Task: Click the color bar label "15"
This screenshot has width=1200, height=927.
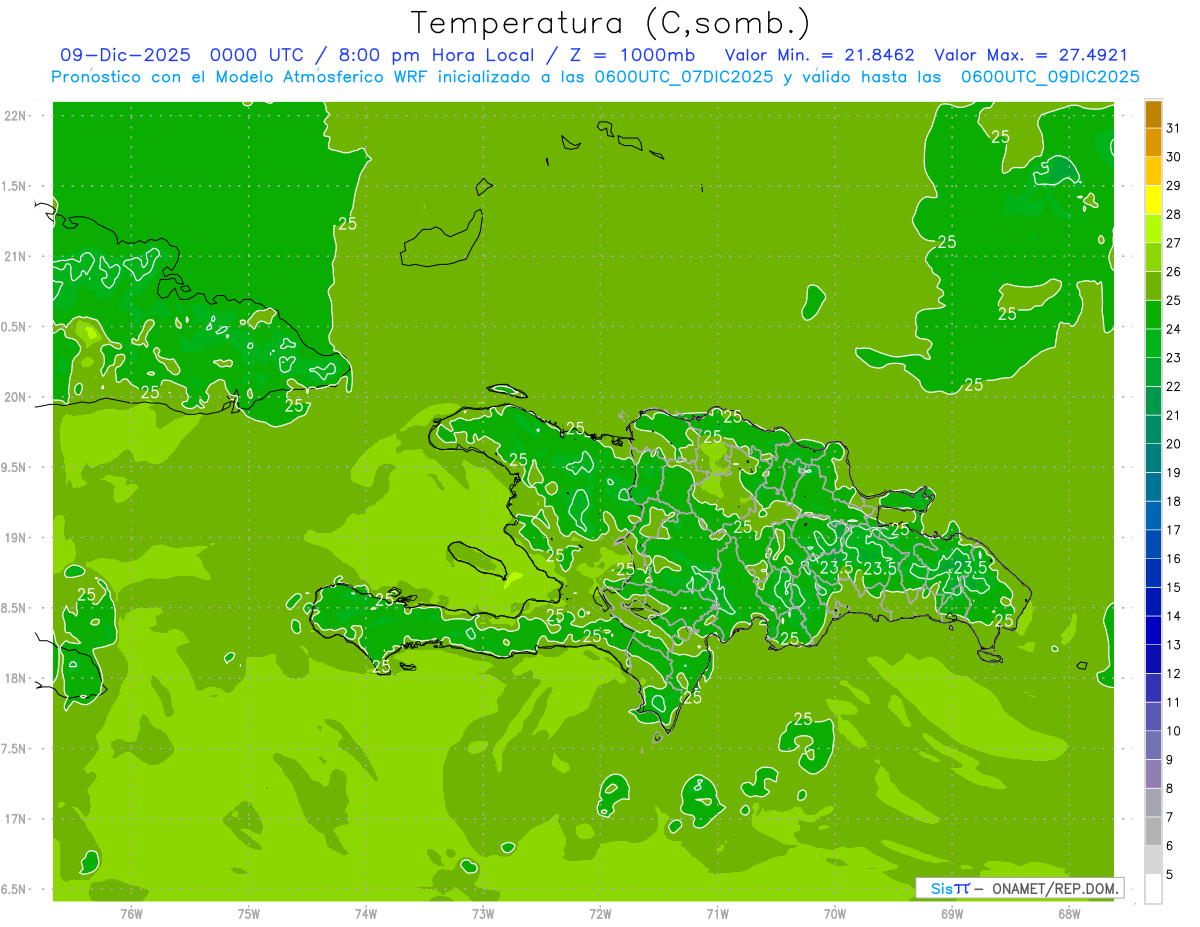Action: tap(1174, 587)
